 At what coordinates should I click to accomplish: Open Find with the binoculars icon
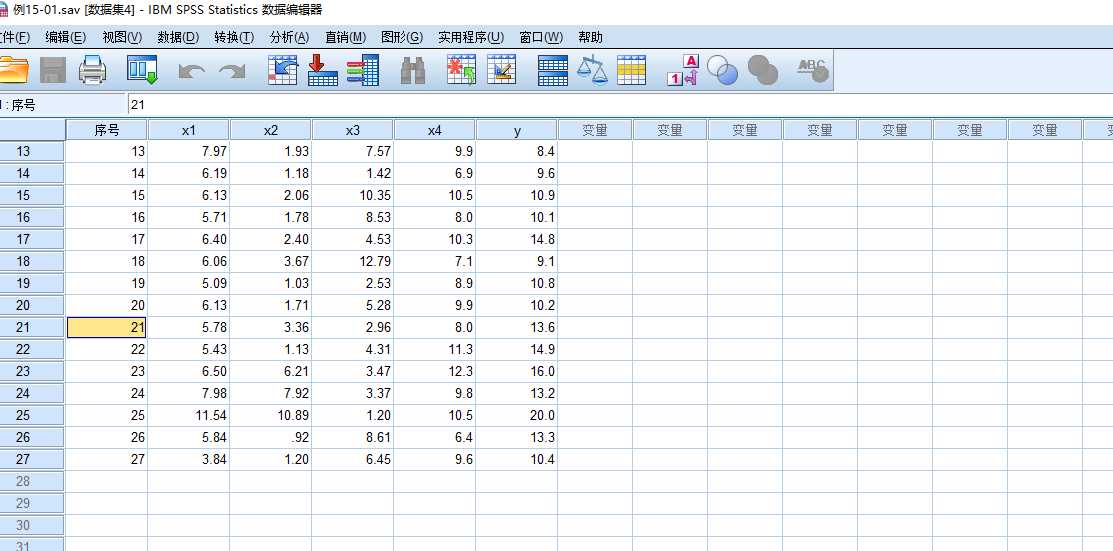click(x=412, y=70)
